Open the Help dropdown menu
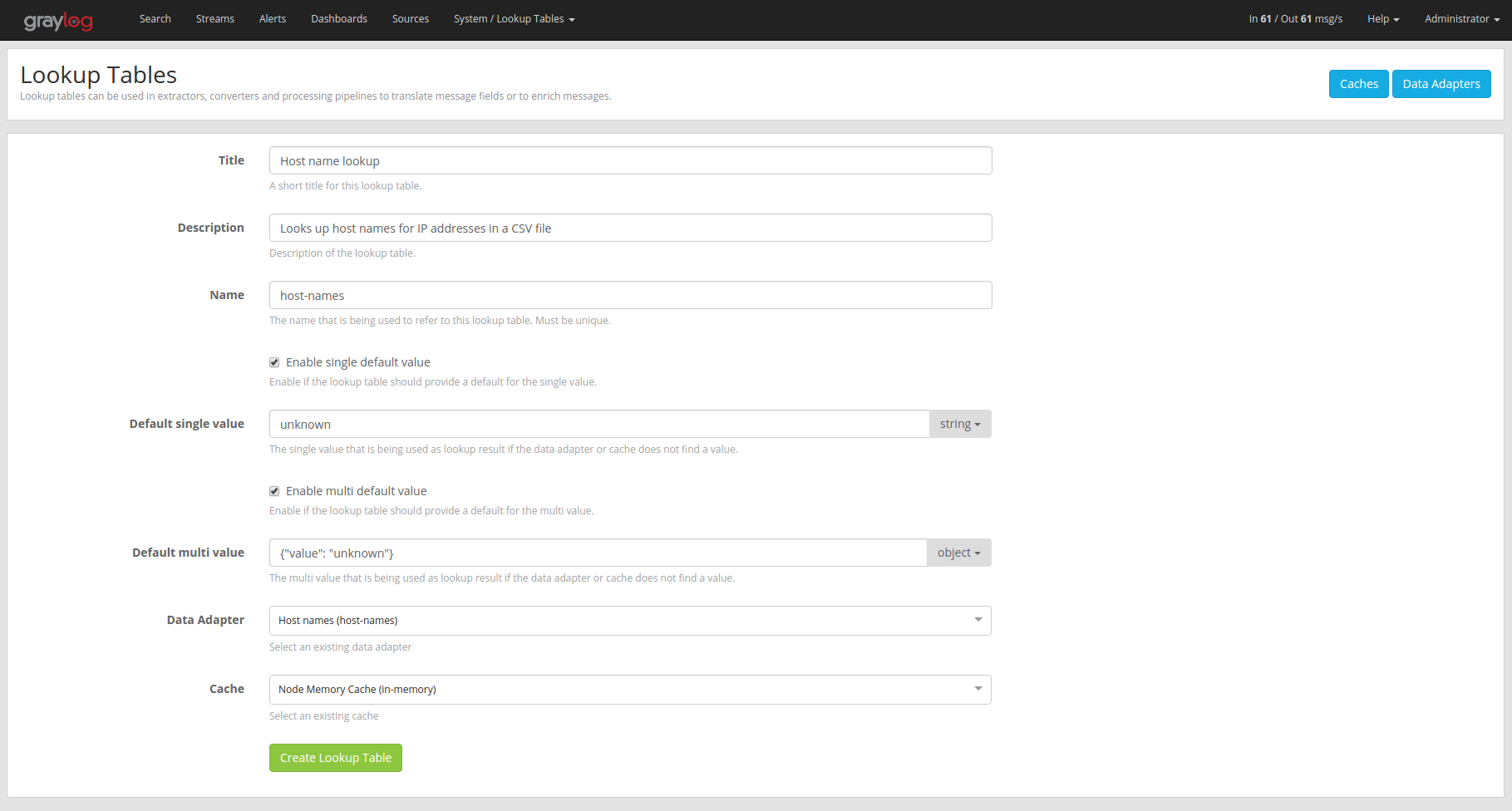1512x811 pixels. coord(1382,18)
